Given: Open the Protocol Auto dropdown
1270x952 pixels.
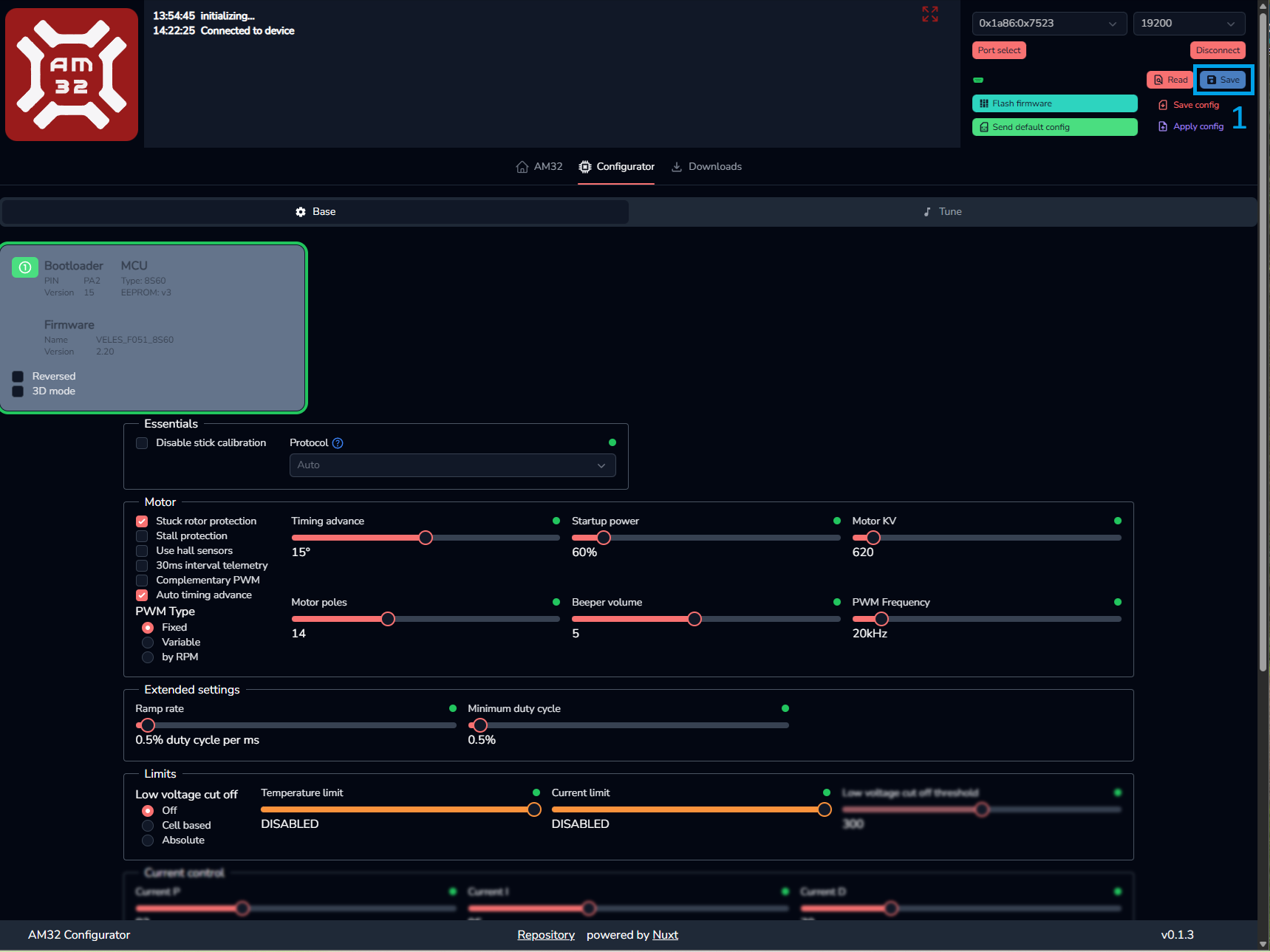Looking at the screenshot, I should [452, 465].
